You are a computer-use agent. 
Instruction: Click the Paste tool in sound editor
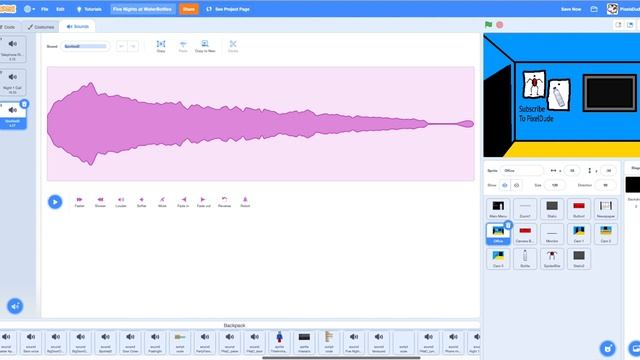(183, 46)
